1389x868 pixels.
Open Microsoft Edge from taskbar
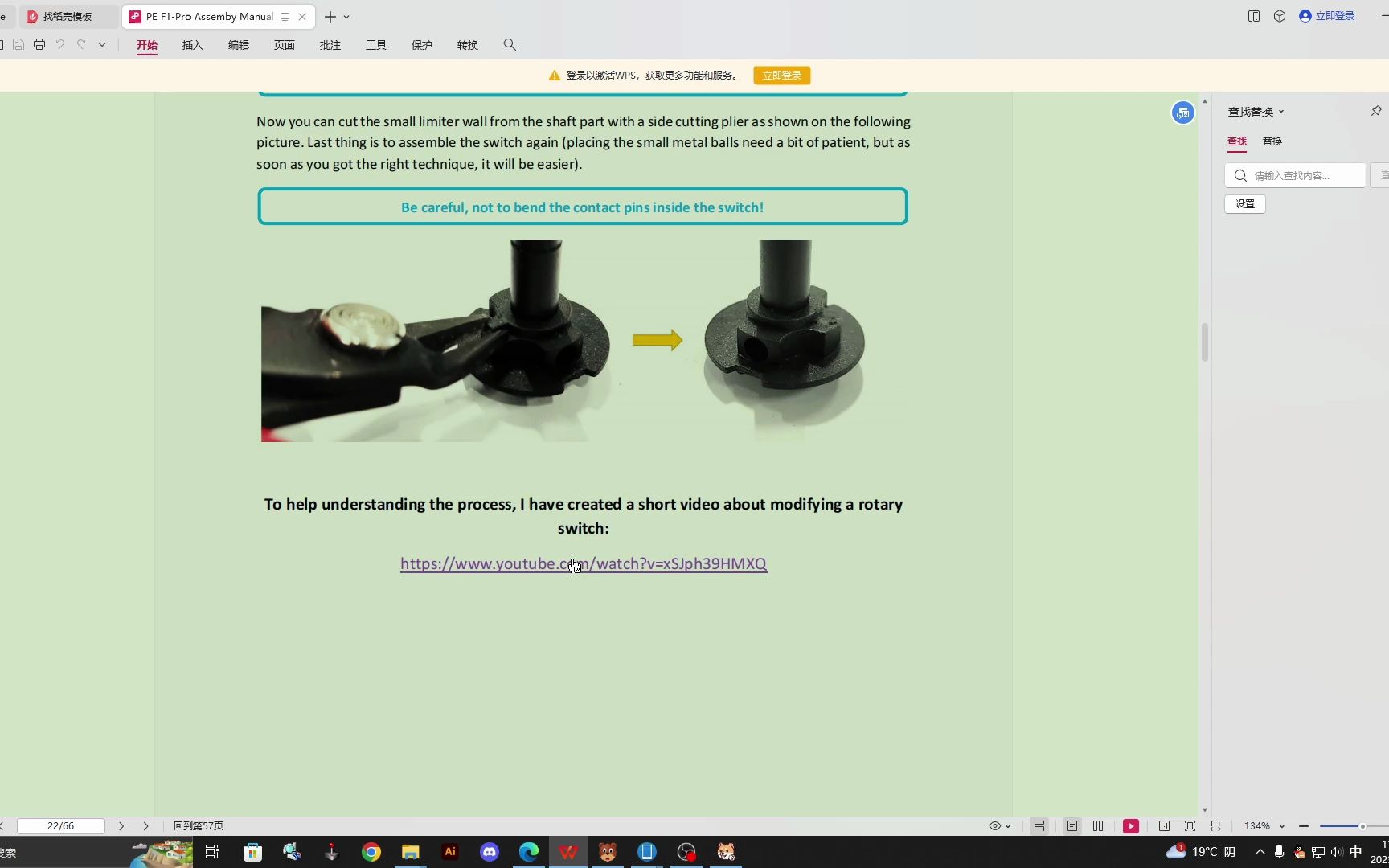[529, 852]
